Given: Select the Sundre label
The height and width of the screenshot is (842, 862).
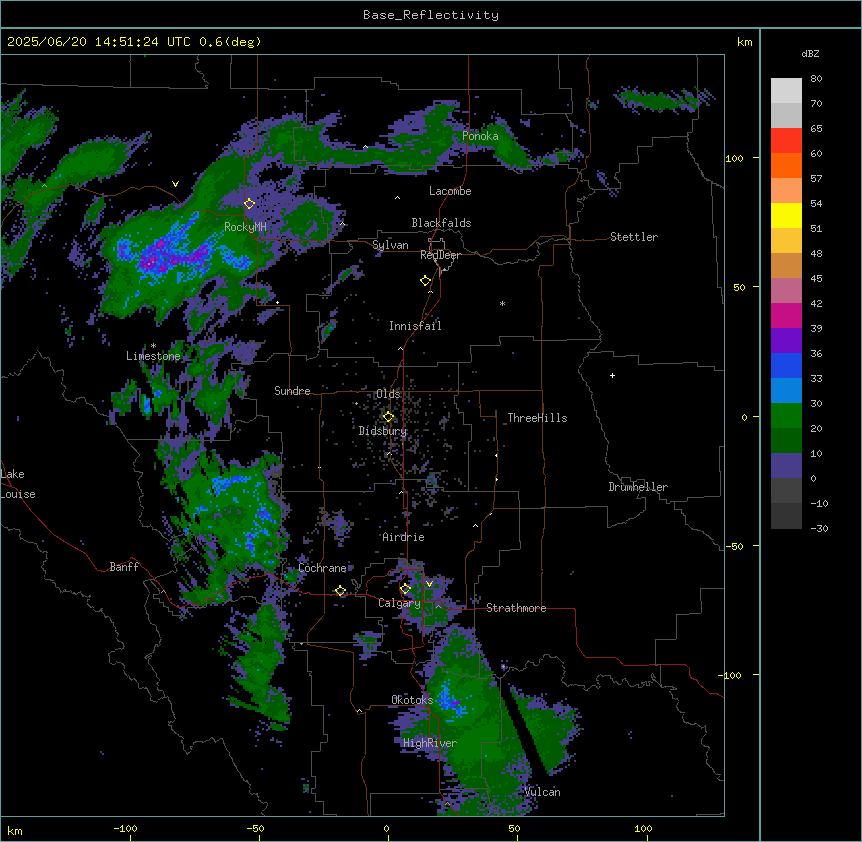Looking at the screenshot, I should (292, 391).
